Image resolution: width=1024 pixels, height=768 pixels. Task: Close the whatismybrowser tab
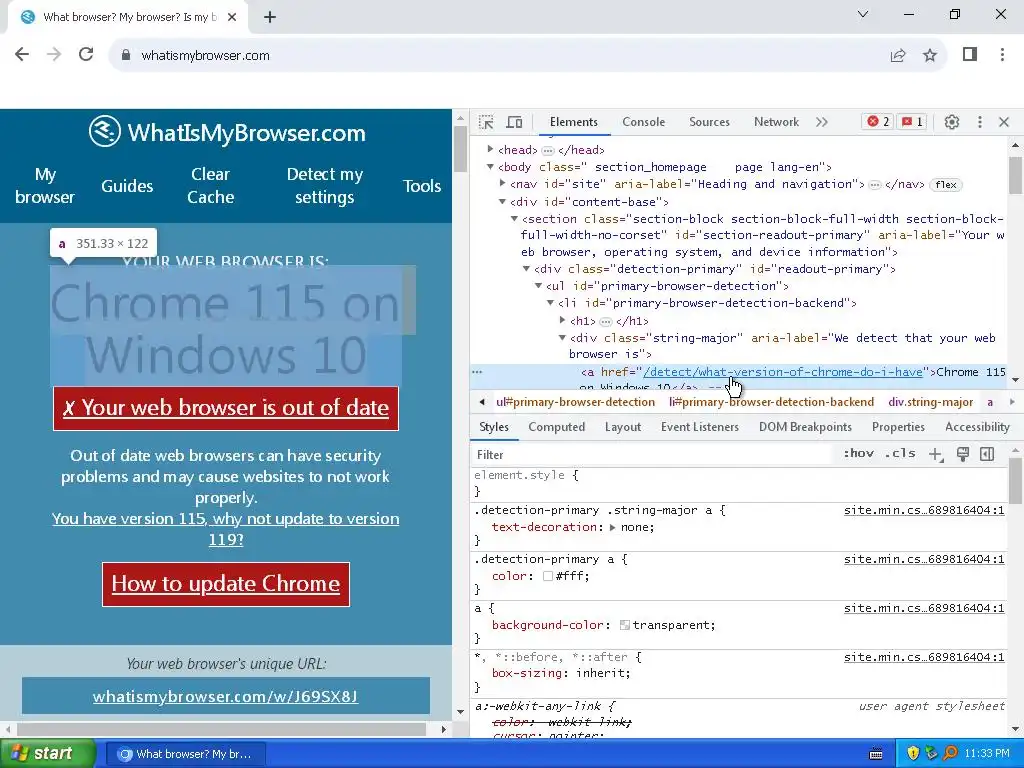click(x=232, y=18)
